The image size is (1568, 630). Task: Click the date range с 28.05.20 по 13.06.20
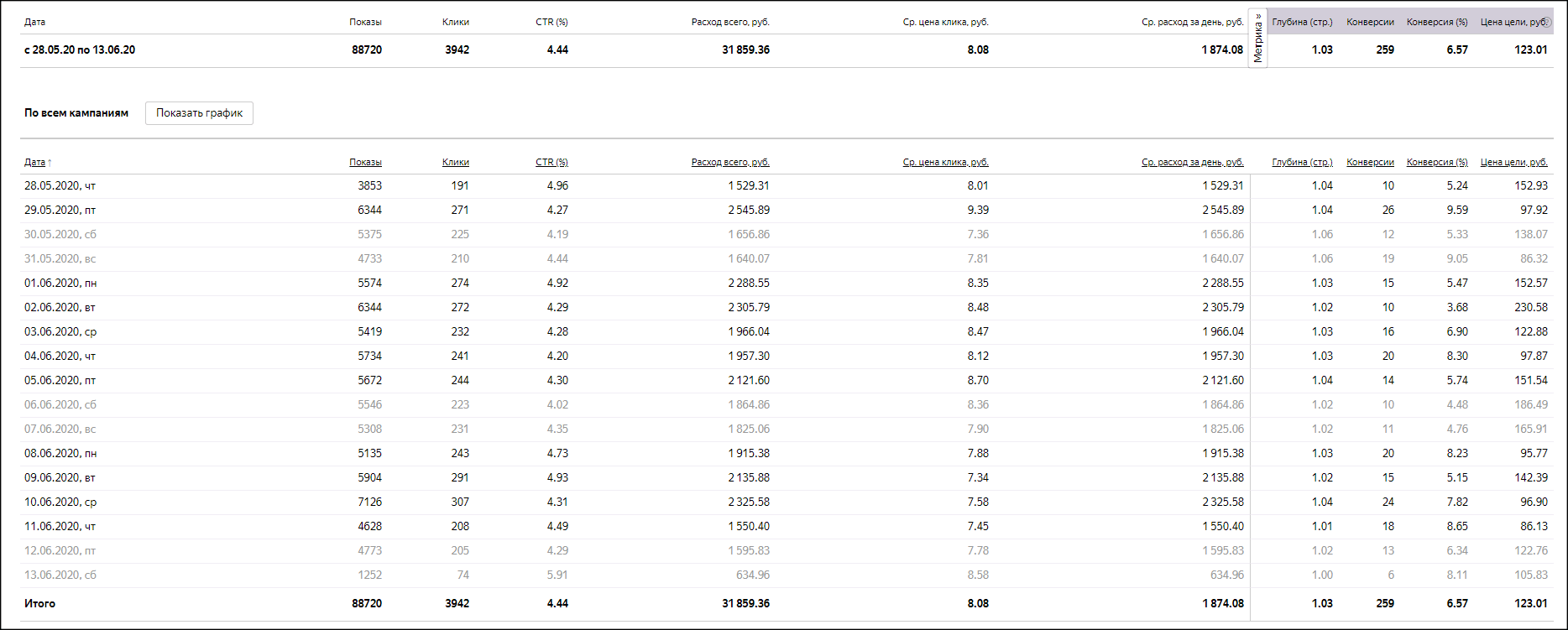pos(80,49)
